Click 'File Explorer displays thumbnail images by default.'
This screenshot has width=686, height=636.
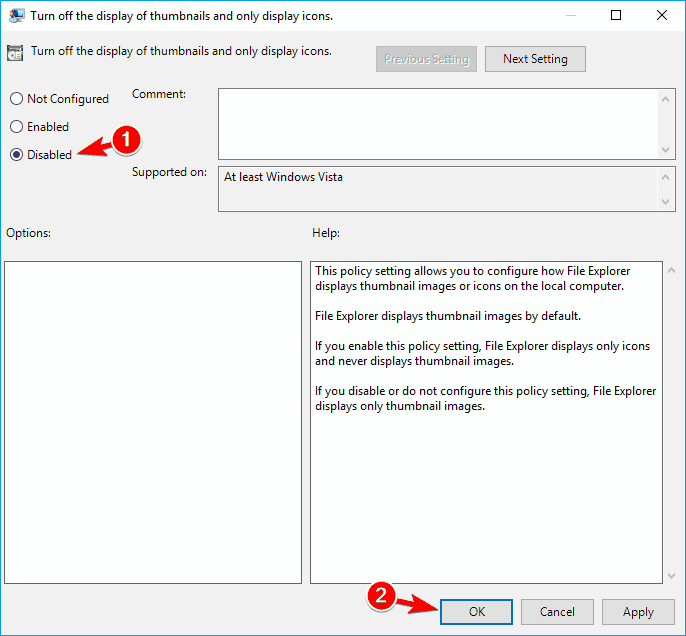[448, 316]
